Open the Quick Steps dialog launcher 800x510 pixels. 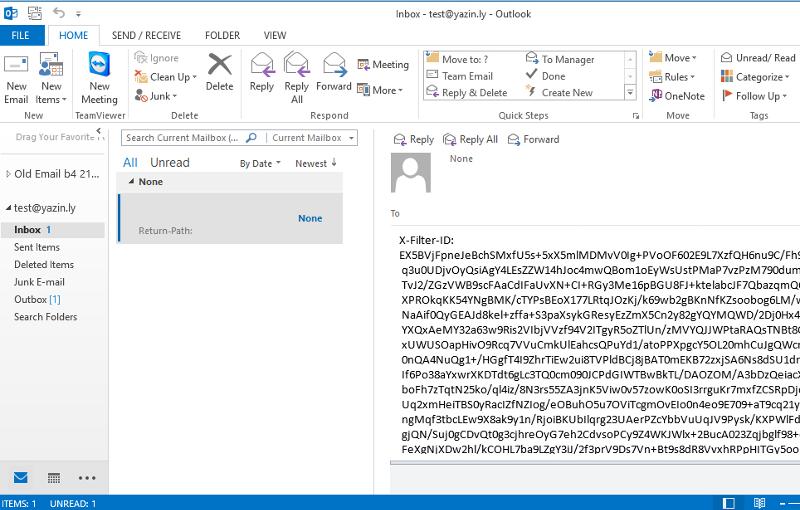(636, 116)
